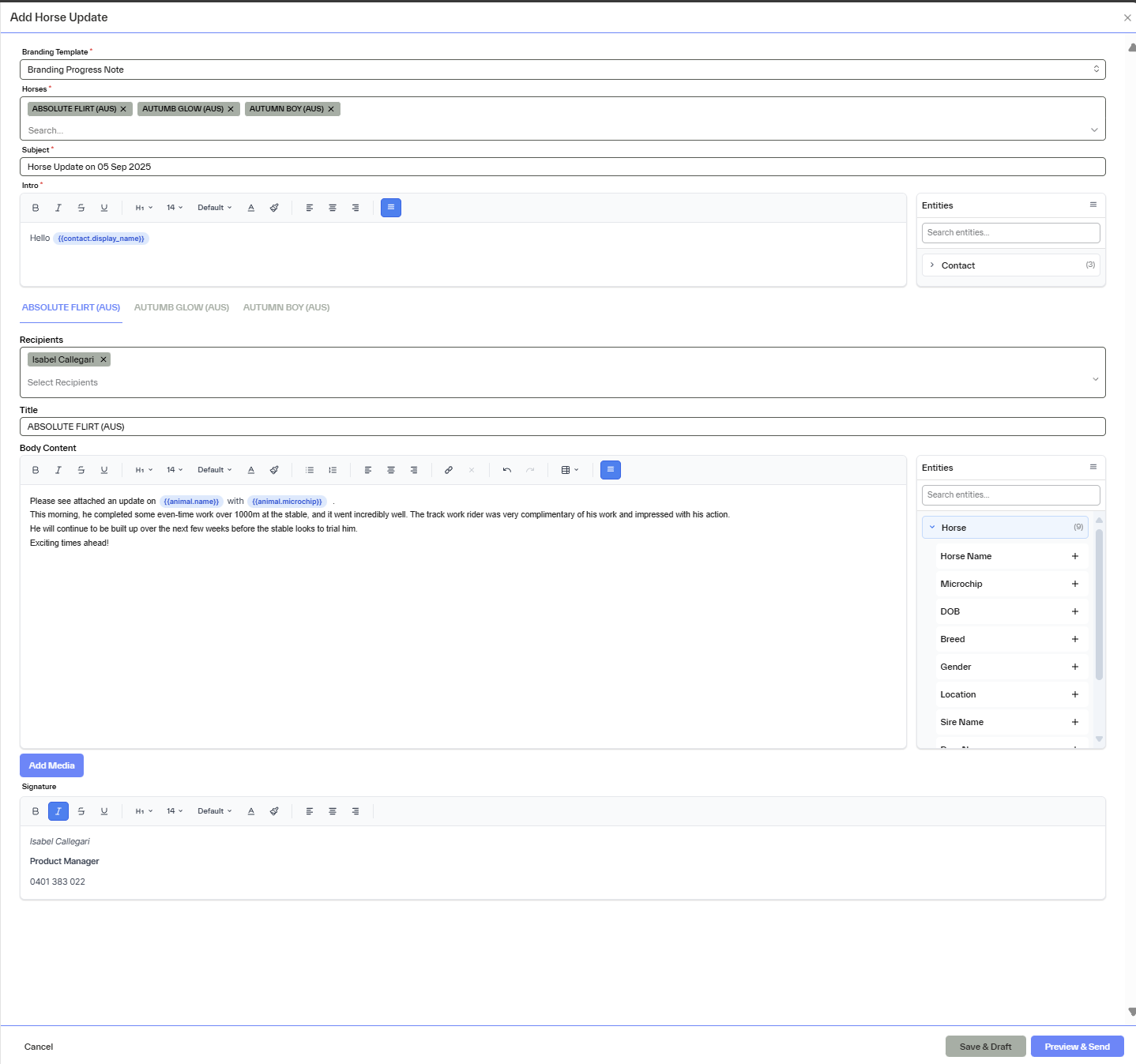Add the DOB entity
Image resolution: width=1136 pixels, height=1064 pixels.
coord(1075,611)
